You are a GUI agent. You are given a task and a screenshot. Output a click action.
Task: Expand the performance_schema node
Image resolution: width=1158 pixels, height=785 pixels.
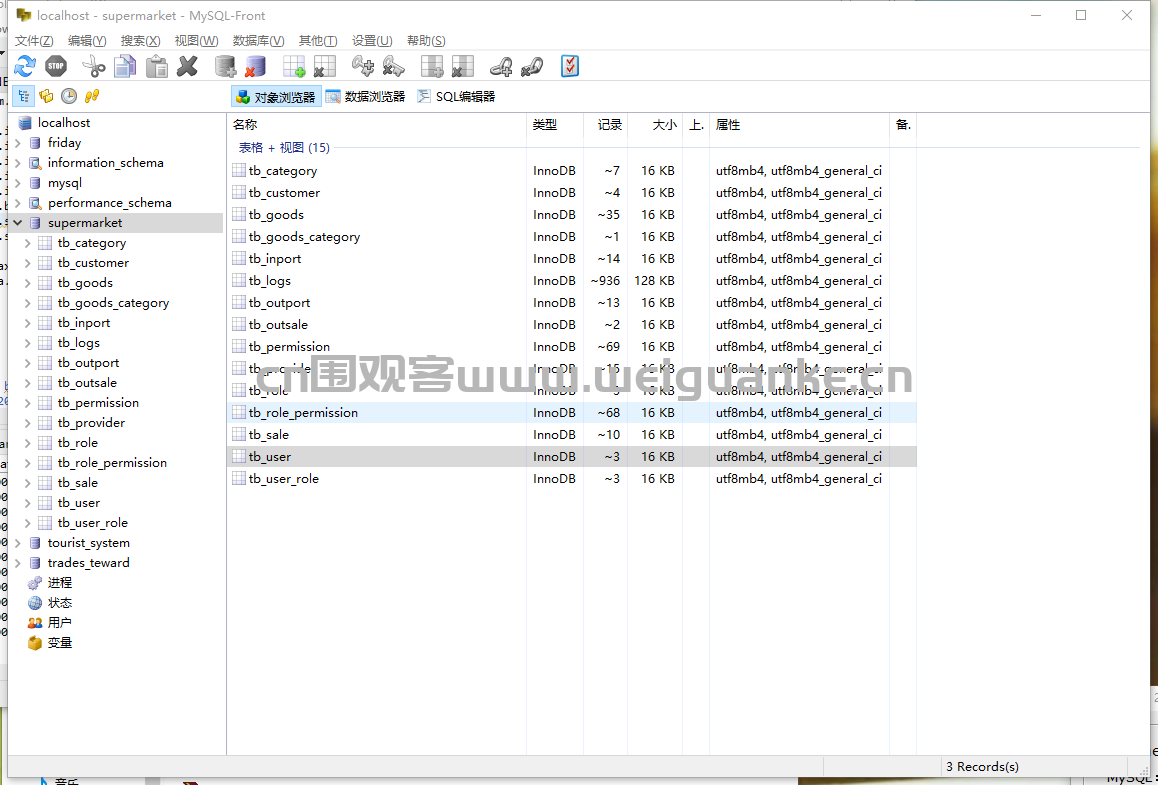pyautogui.click(x=18, y=202)
